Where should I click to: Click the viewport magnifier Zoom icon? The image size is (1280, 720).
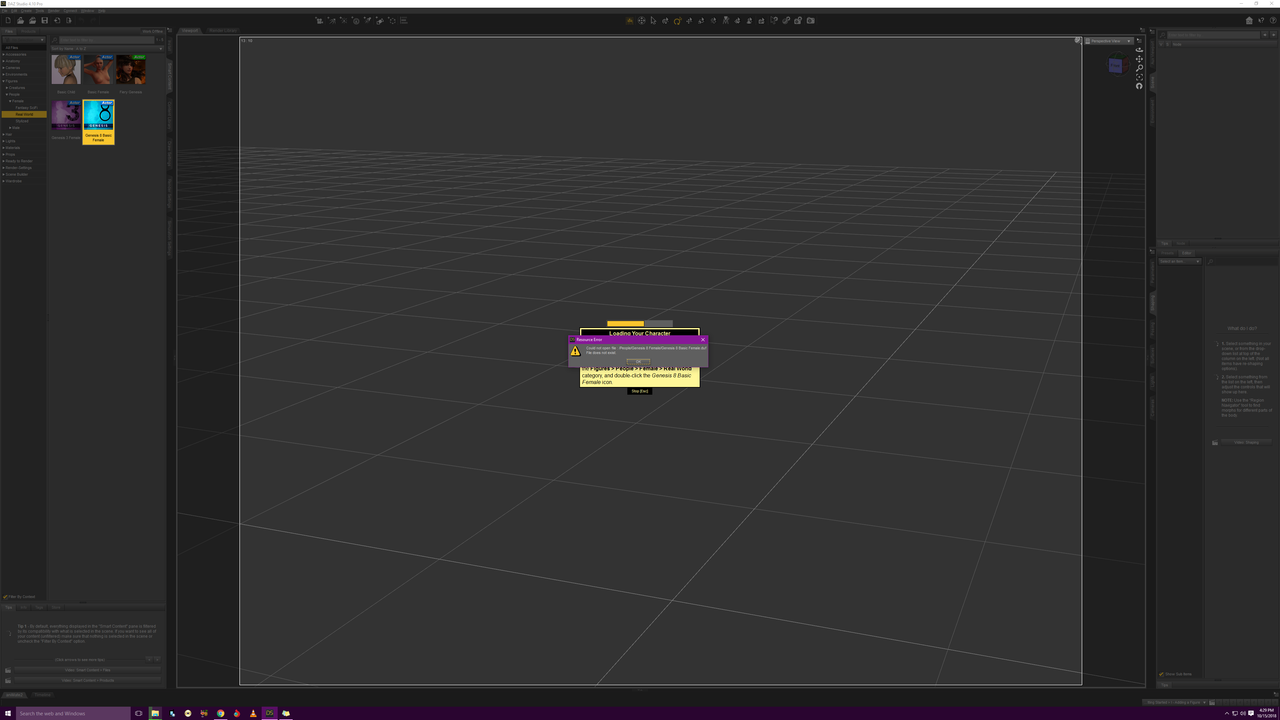[1139, 68]
